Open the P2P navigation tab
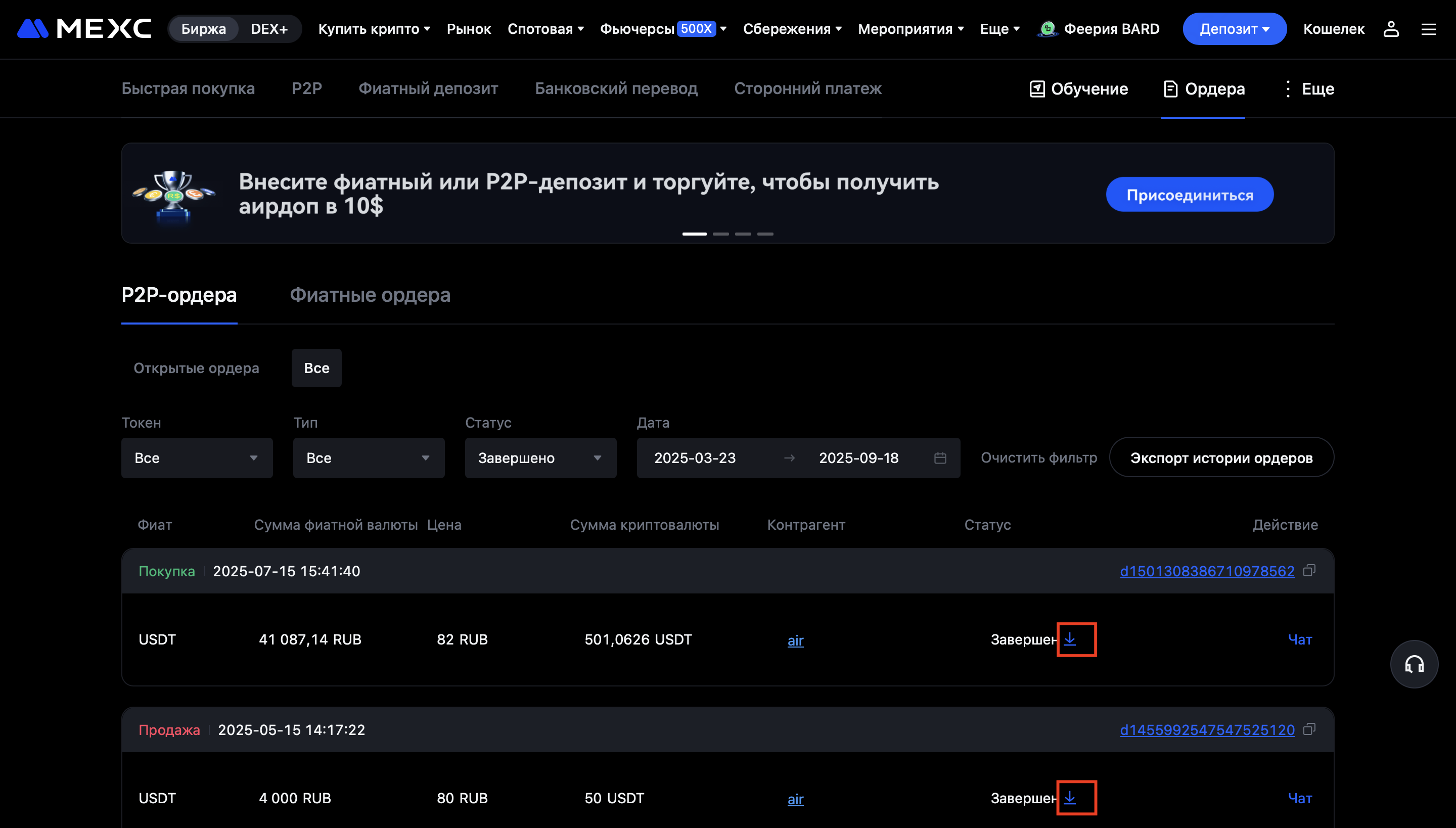The height and width of the screenshot is (828, 1456). tap(306, 88)
